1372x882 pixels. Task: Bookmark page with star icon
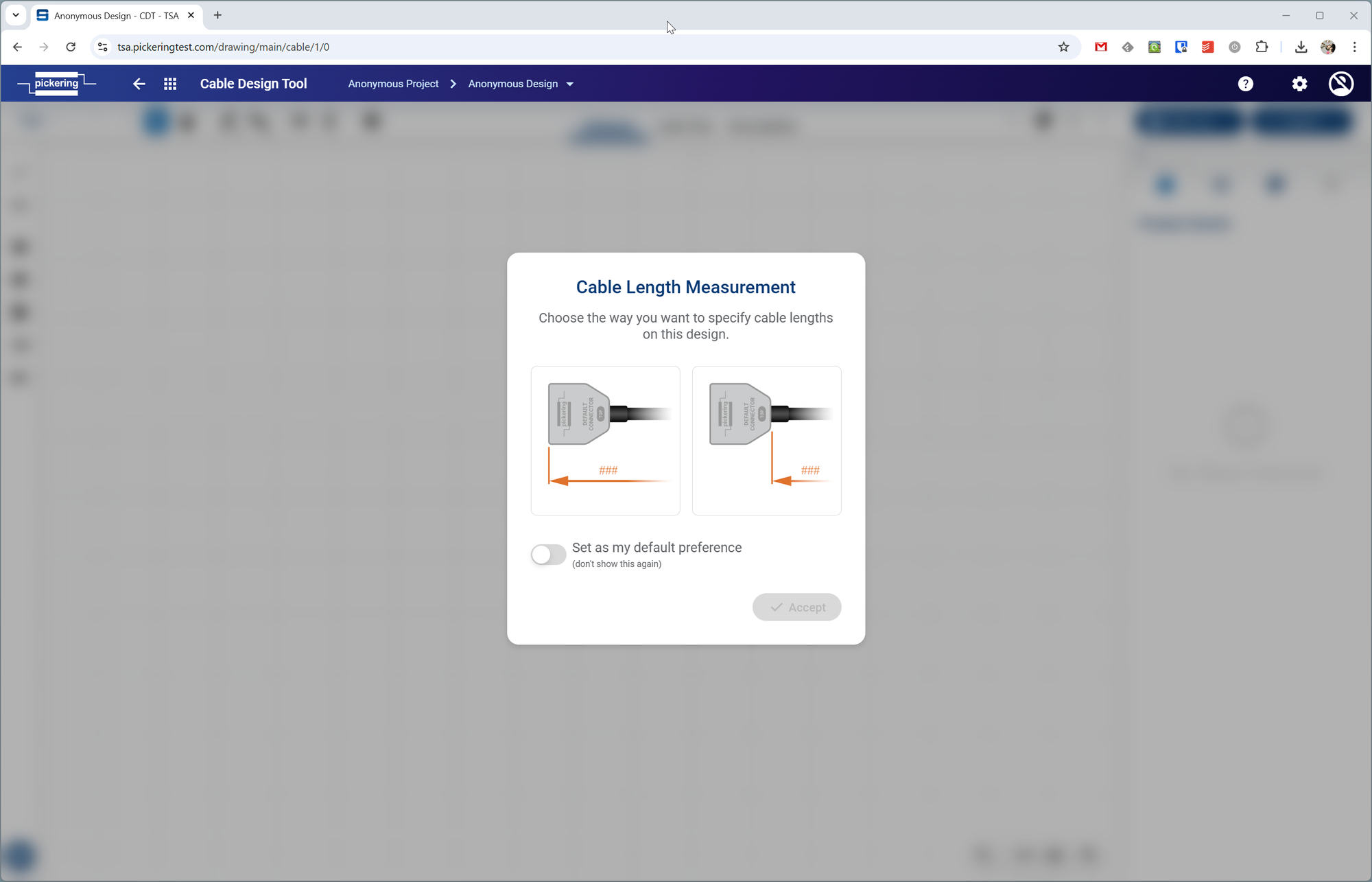(1063, 47)
